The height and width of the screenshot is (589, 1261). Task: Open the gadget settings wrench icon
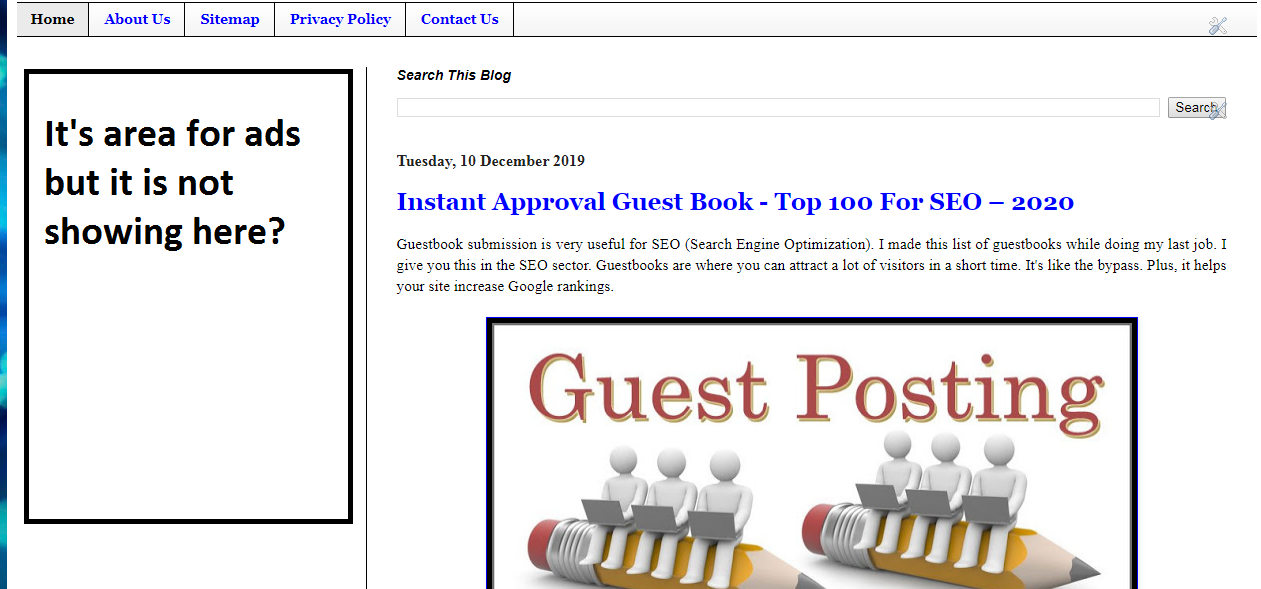[x=1218, y=25]
